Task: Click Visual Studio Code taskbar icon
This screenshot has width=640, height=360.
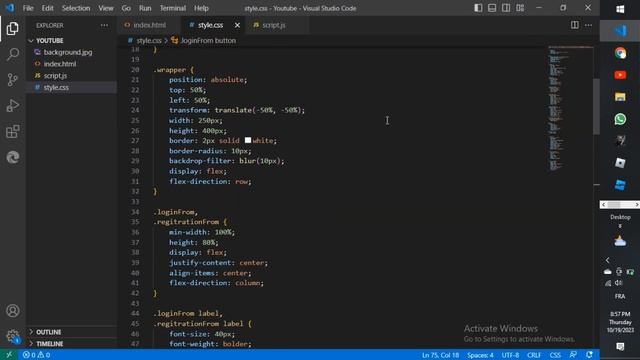Action: click(x=620, y=31)
